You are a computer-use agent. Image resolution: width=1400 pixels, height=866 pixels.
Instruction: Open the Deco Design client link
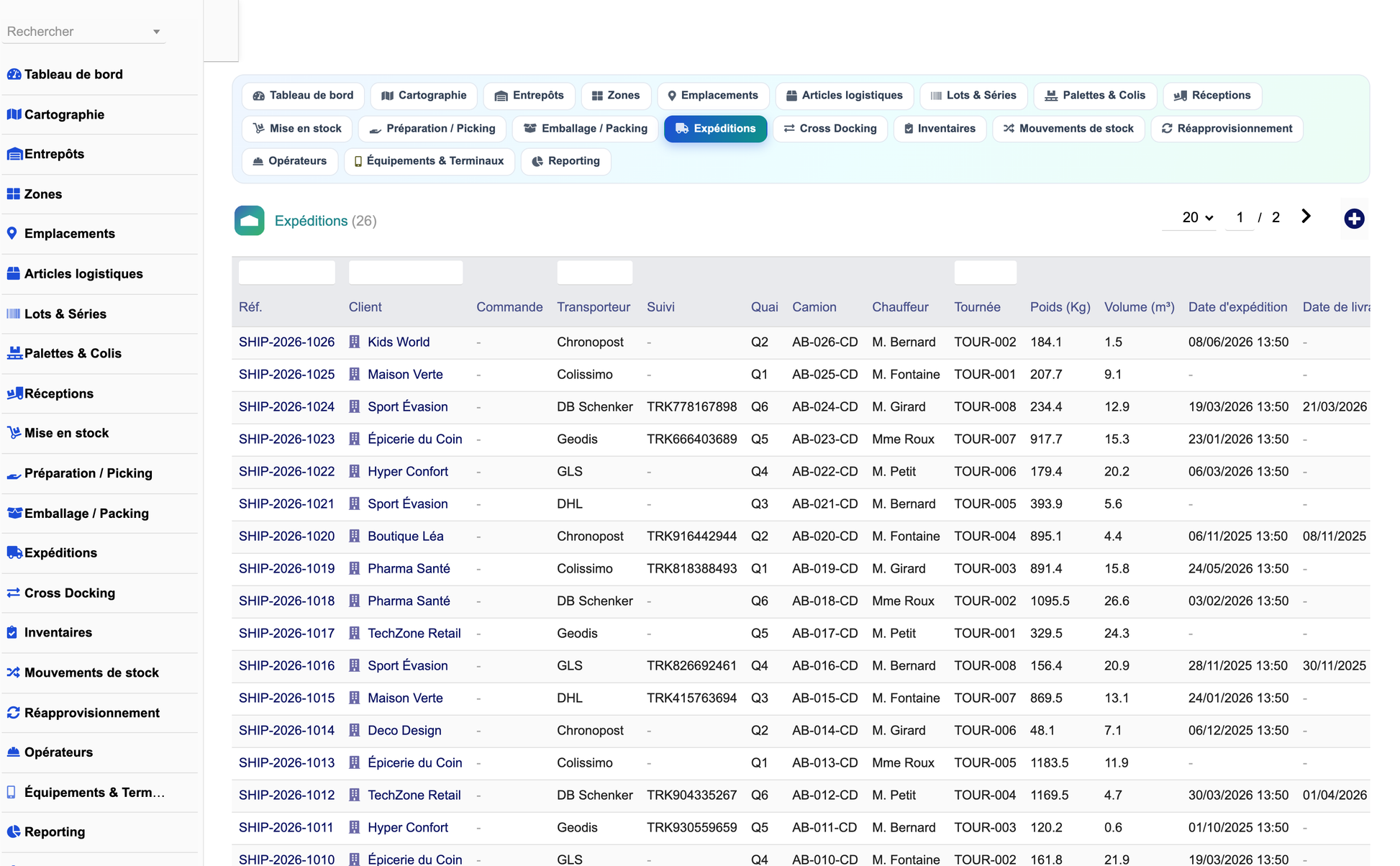tap(404, 730)
